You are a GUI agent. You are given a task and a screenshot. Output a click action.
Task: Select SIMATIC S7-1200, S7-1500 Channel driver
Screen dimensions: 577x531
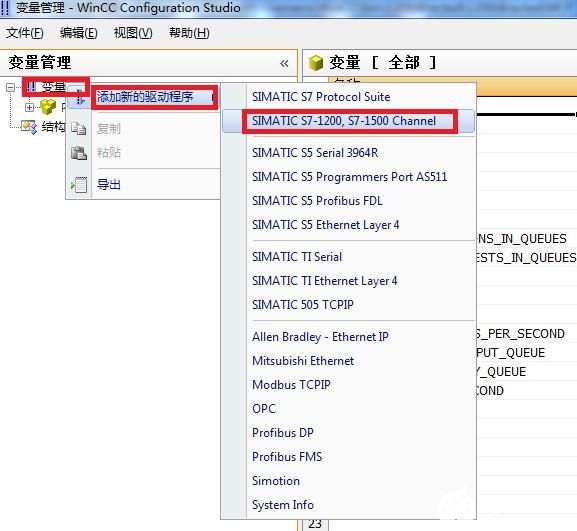click(x=344, y=121)
